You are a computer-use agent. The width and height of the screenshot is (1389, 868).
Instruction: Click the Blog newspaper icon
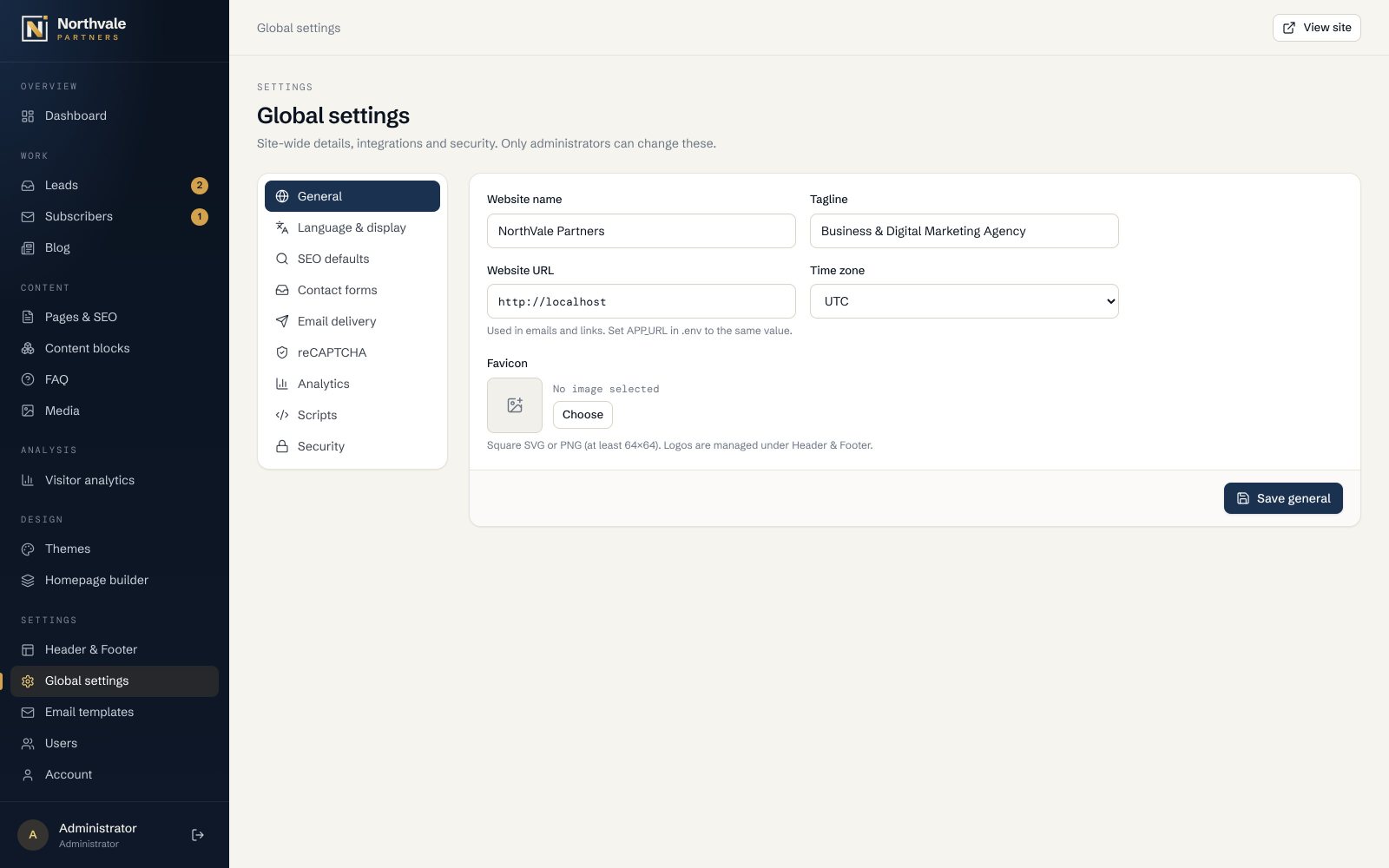(x=28, y=248)
